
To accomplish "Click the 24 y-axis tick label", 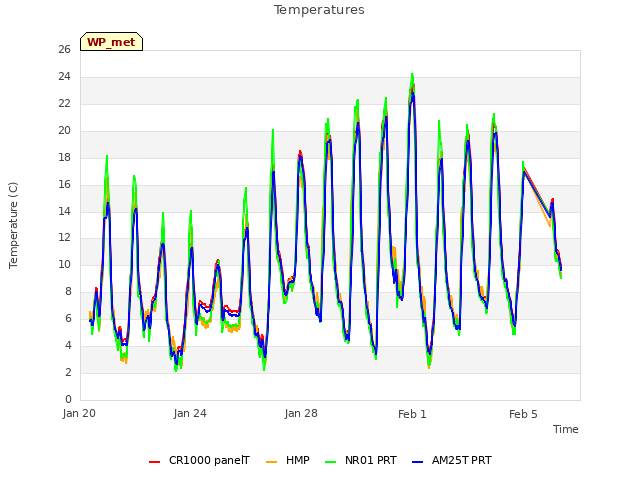I will 64,76.
